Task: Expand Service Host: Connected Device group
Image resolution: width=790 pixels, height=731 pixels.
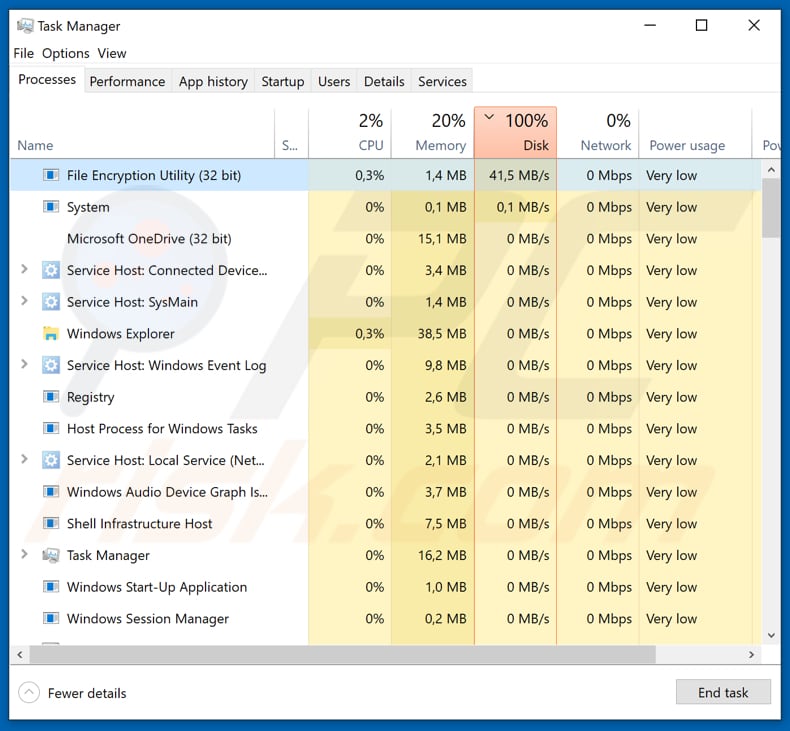Action: coord(24,270)
